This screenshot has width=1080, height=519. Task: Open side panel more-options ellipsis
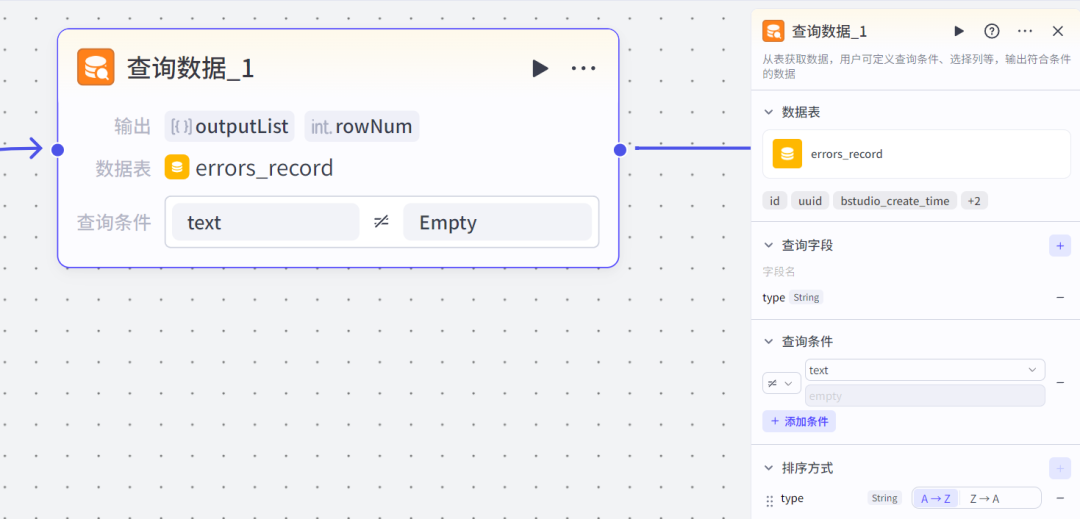1025,31
